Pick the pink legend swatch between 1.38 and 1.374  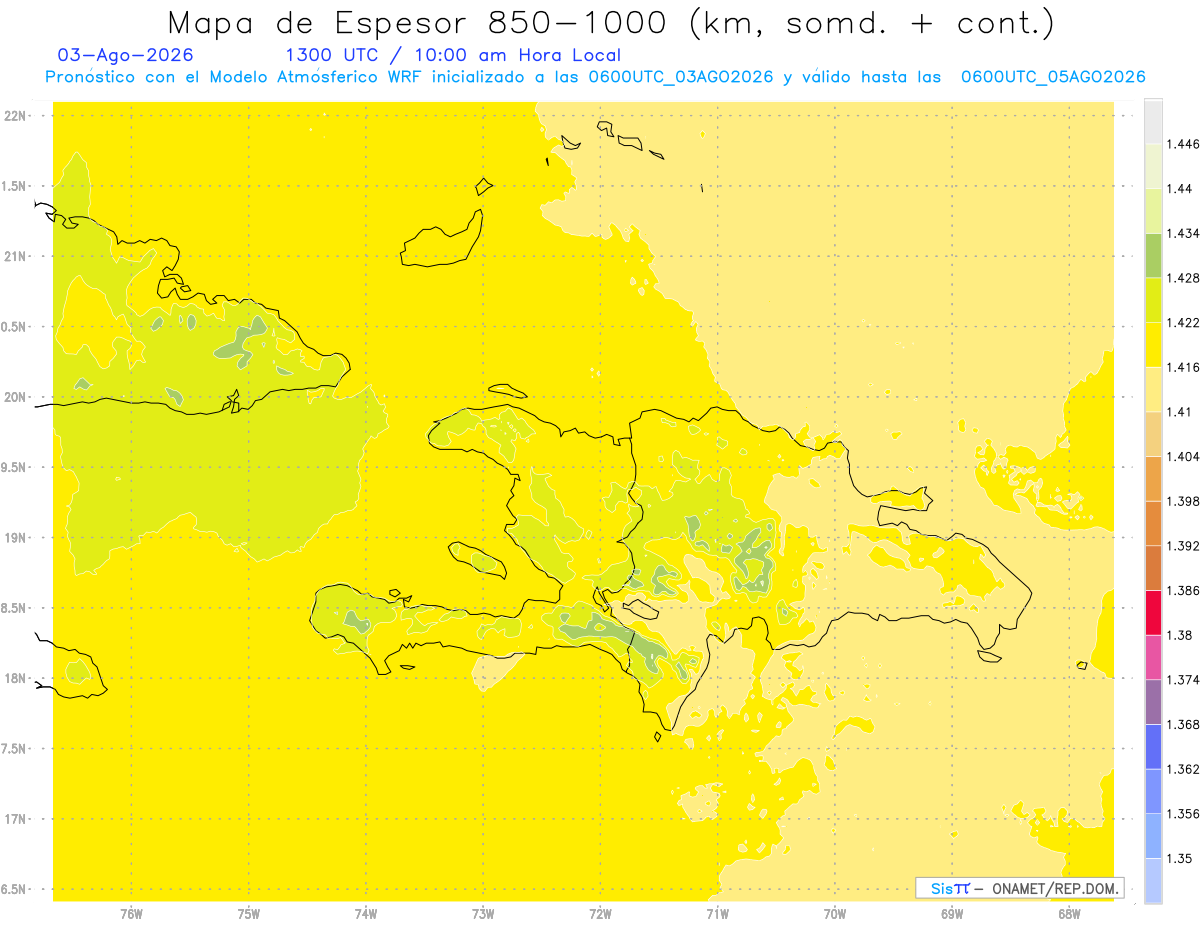[1154, 657]
